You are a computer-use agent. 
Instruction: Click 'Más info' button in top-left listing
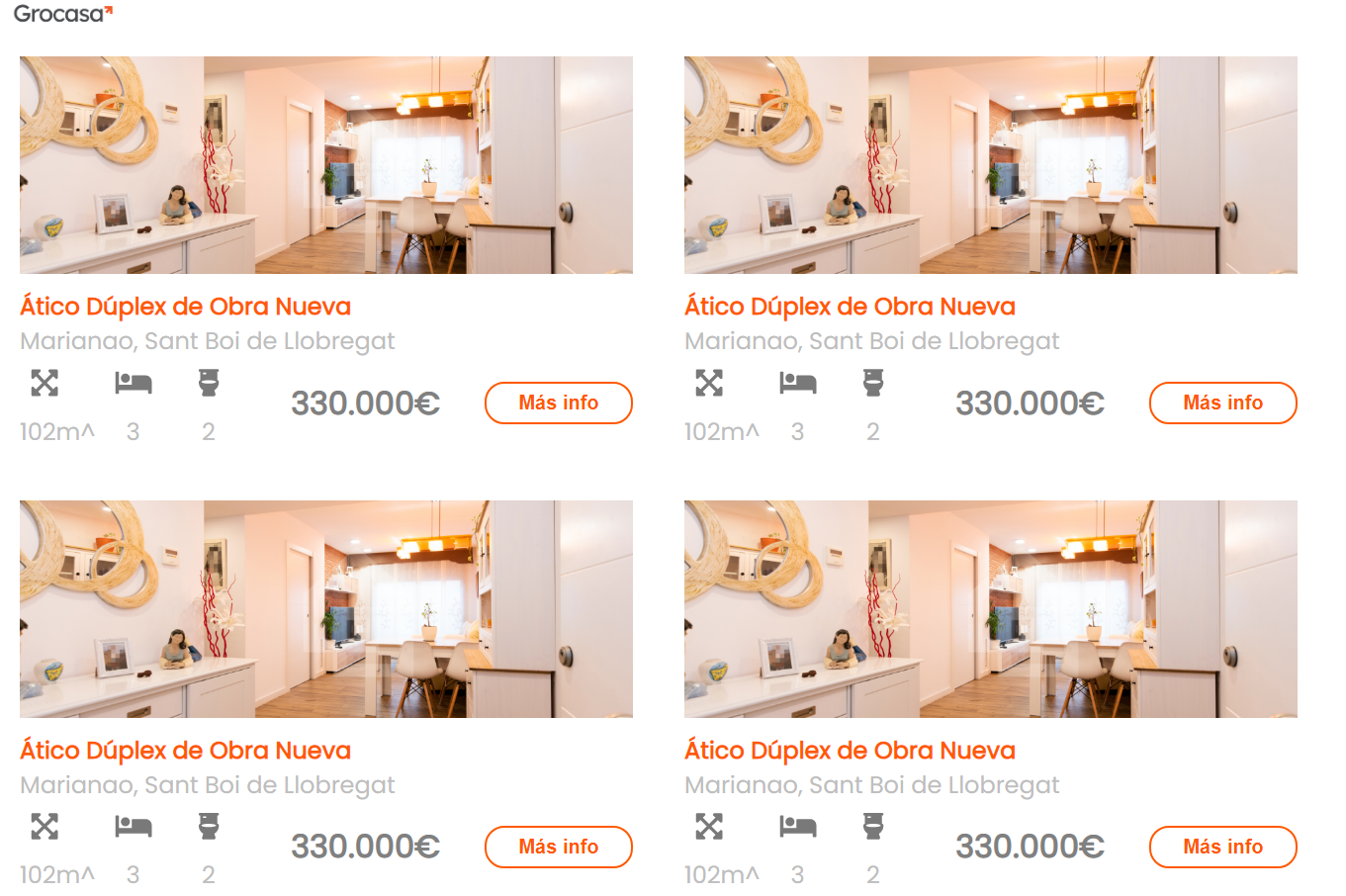[x=559, y=403]
